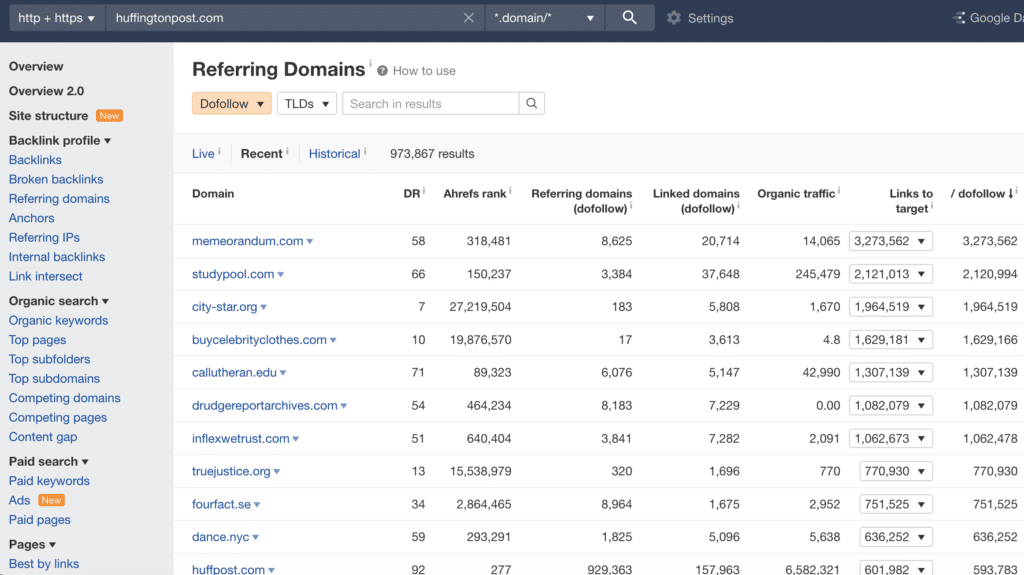Open Broken backlinks in the sidebar
Viewport: 1024px width, 575px height.
(x=56, y=179)
